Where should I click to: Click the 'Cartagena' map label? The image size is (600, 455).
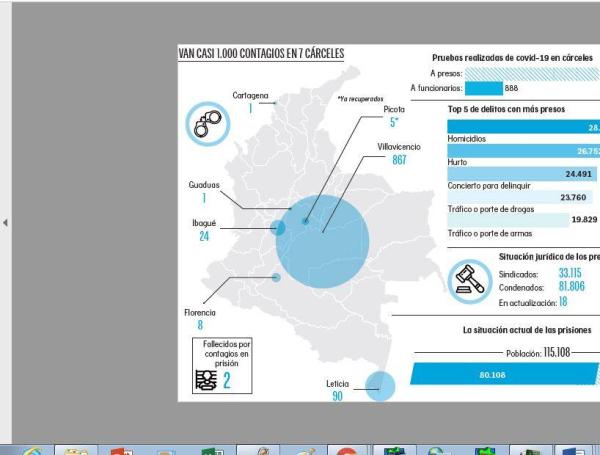tap(250, 95)
